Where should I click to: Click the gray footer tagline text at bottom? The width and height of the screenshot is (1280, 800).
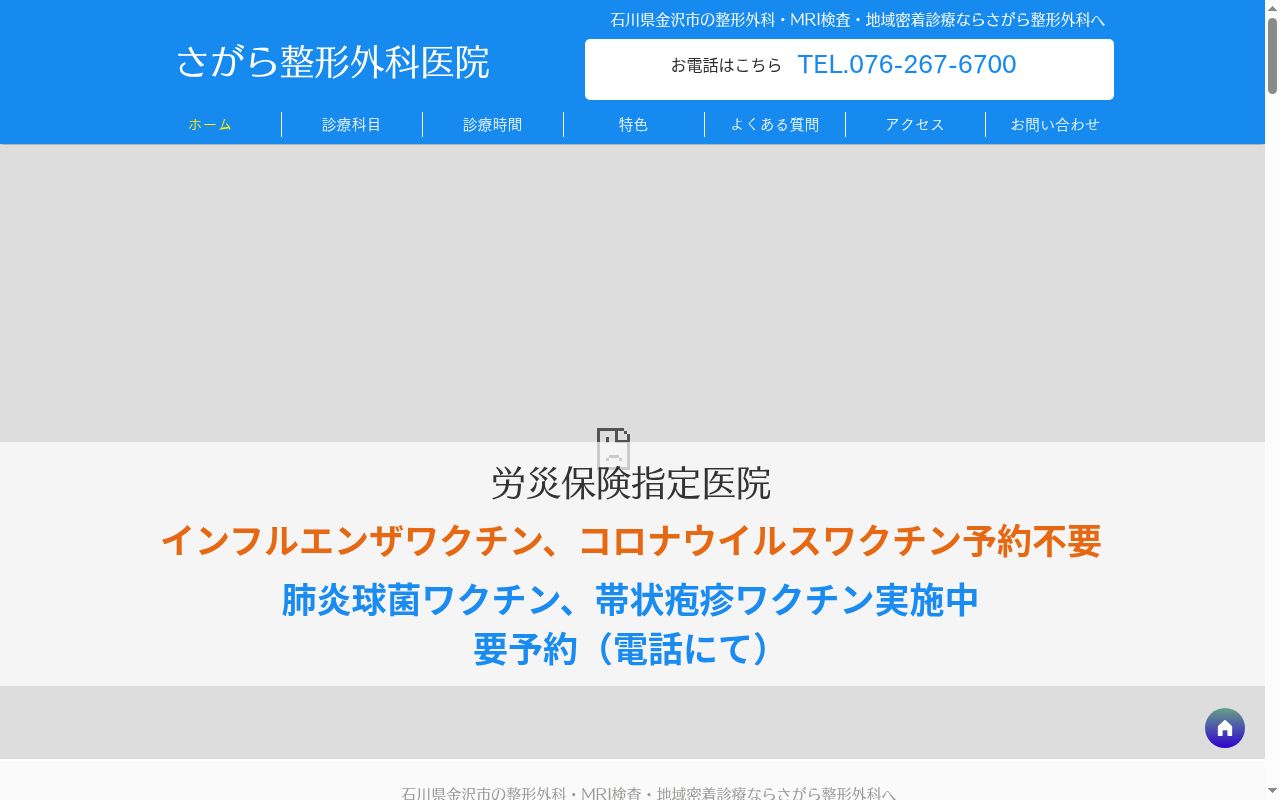click(x=648, y=793)
